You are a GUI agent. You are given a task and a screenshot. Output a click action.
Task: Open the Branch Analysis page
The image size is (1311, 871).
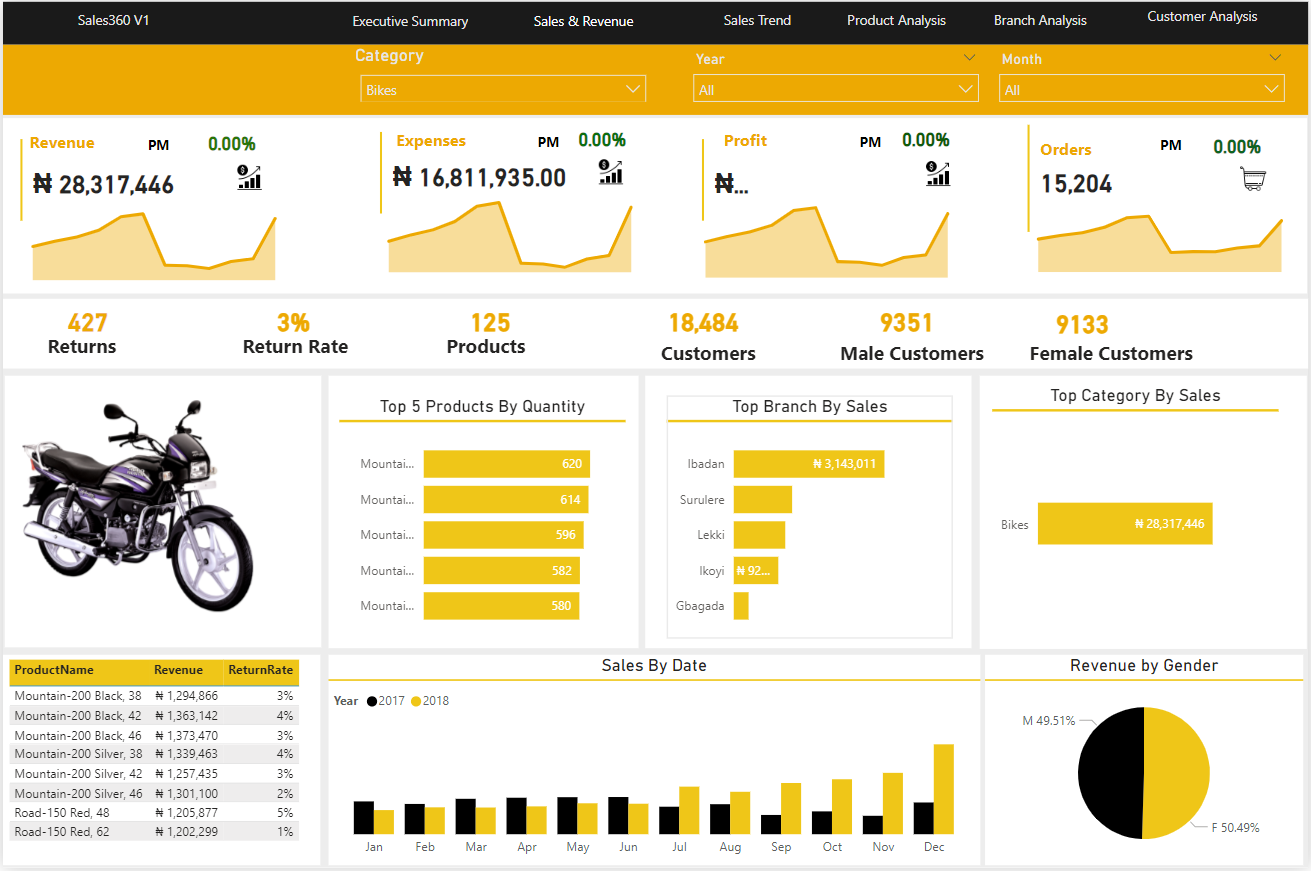1040,20
